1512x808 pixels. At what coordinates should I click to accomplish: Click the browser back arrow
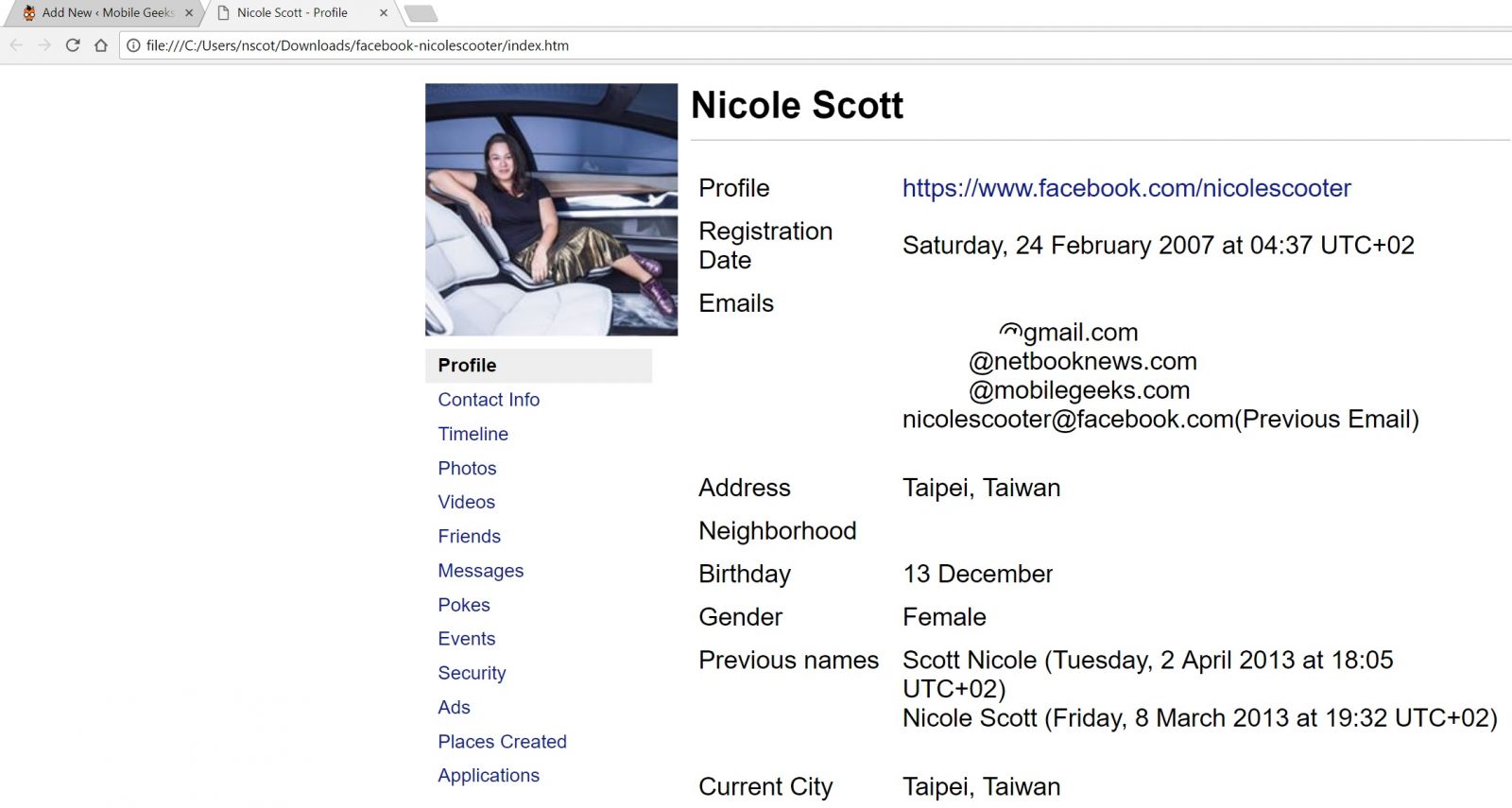pos(16,45)
